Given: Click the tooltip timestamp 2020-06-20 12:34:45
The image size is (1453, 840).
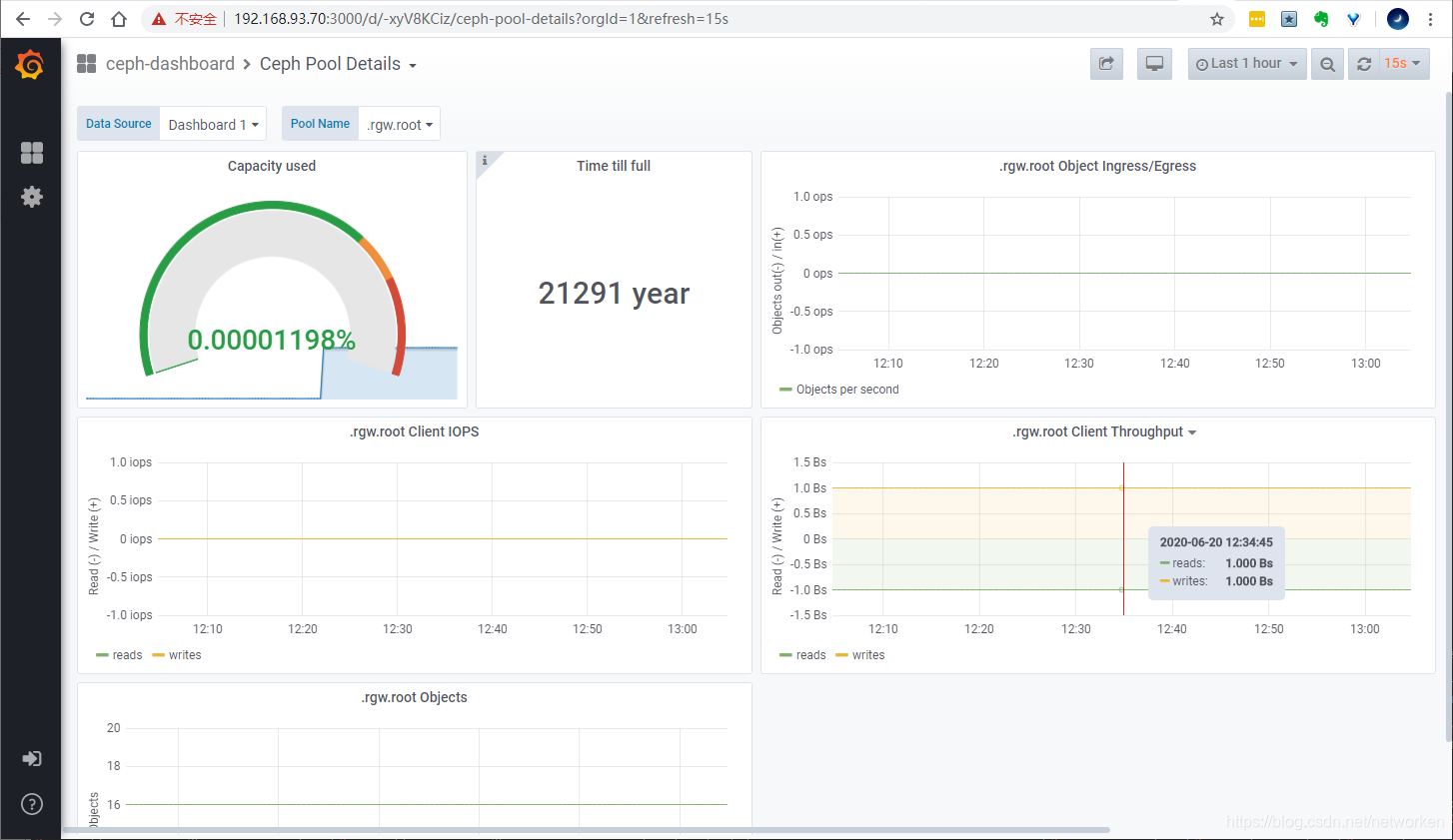Looking at the screenshot, I should (1216, 542).
